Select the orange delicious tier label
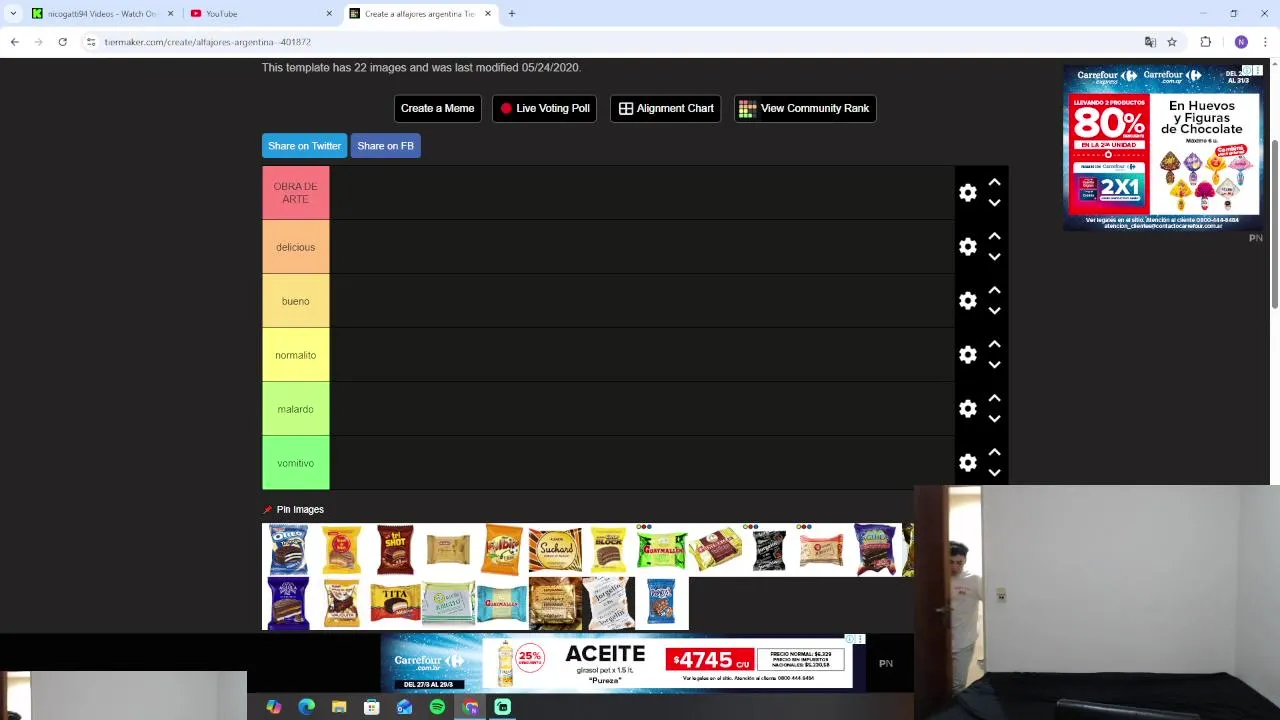The width and height of the screenshot is (1280, 720). [x=295, y=247]
